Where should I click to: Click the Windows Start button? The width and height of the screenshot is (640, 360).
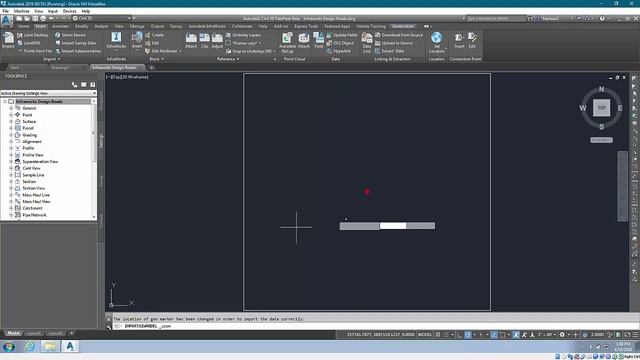pos(9,347)
